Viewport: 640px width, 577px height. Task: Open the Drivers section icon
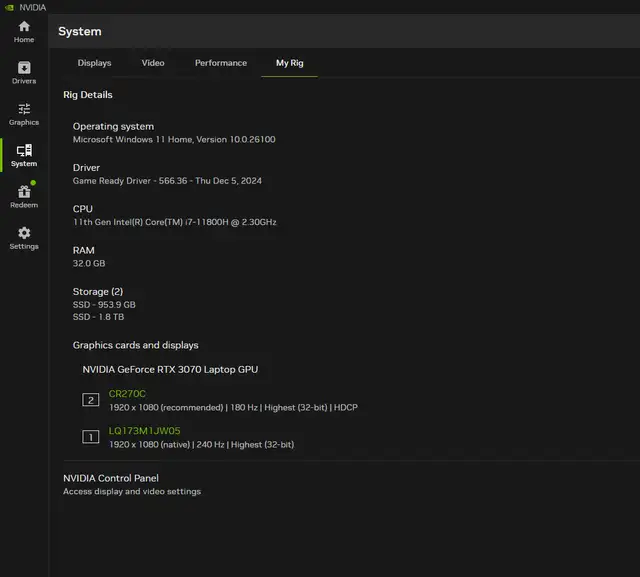(x=24, y=67)
